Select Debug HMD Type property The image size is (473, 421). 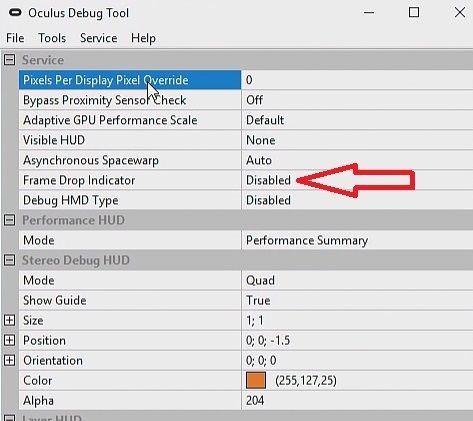pos(130,200)
